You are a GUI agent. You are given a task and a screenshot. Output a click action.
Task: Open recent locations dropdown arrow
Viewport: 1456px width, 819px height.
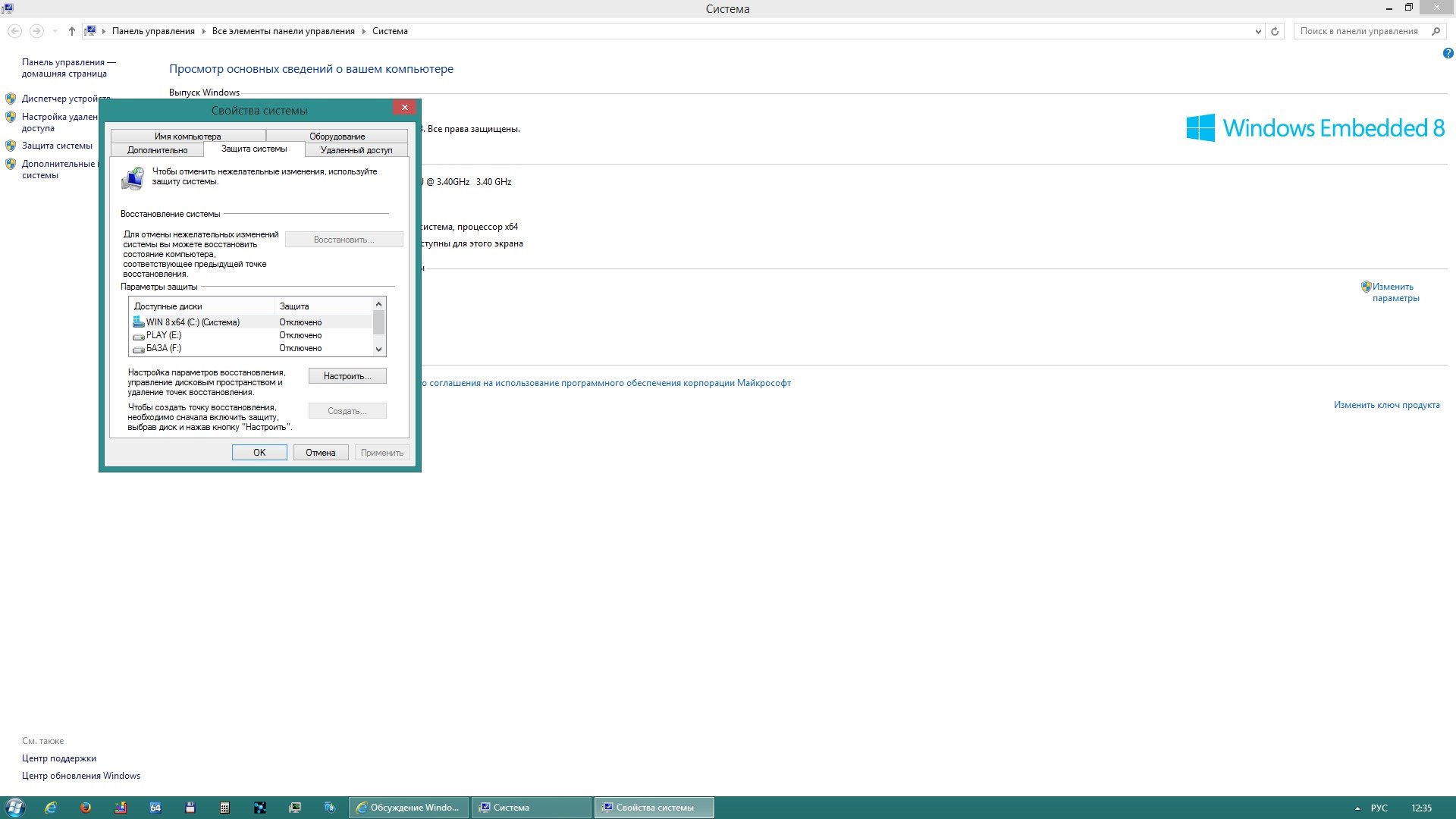[55, 31]
